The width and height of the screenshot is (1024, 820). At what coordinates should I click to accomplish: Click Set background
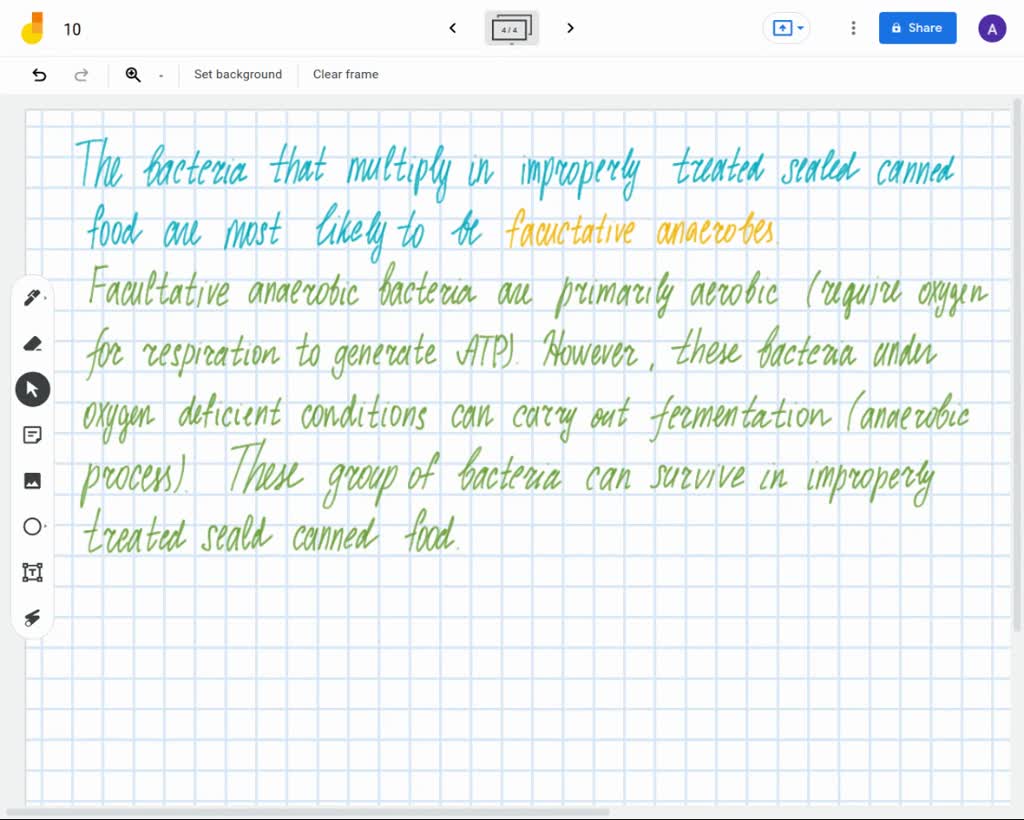(x=238, y=75)
